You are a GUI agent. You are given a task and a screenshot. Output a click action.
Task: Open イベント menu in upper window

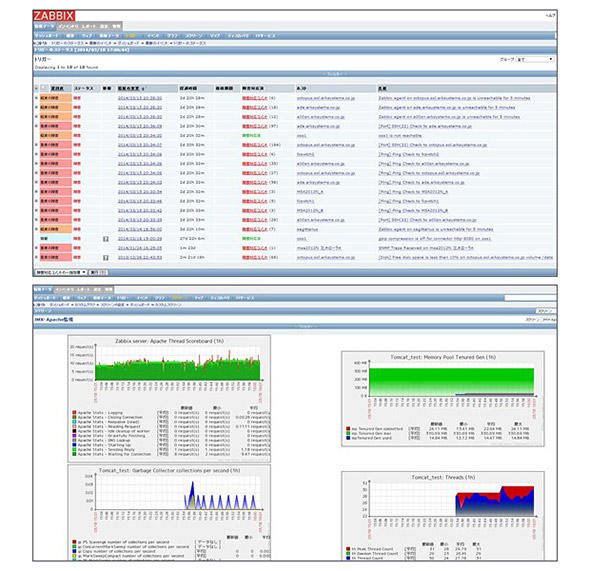(153, 36)
